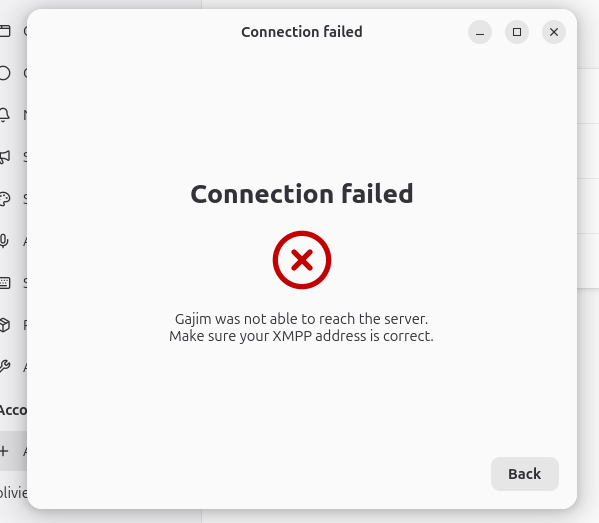Click the Accounts section header
The width and height of the screenshot is (599, 523).
(x=14, y=410)
